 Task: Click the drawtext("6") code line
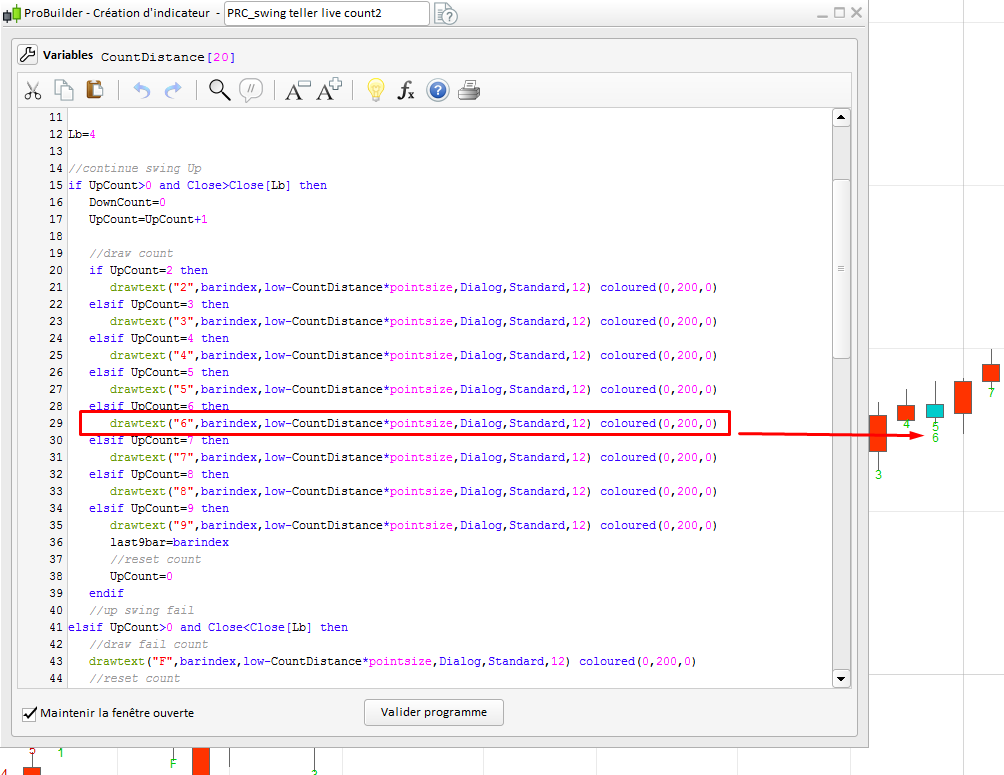[413, 423]
